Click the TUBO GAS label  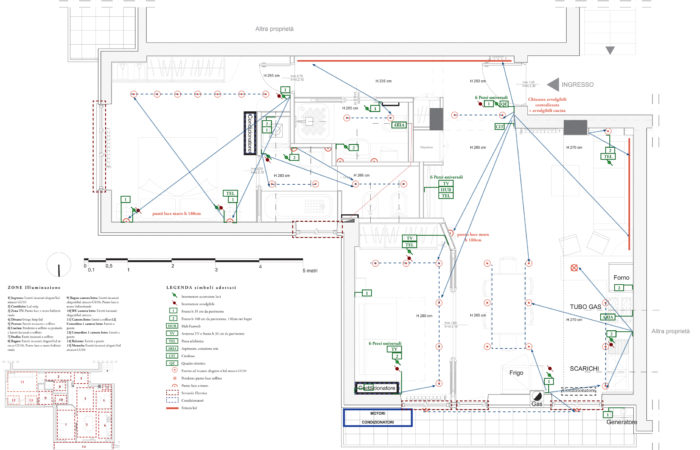coord(585,307)
